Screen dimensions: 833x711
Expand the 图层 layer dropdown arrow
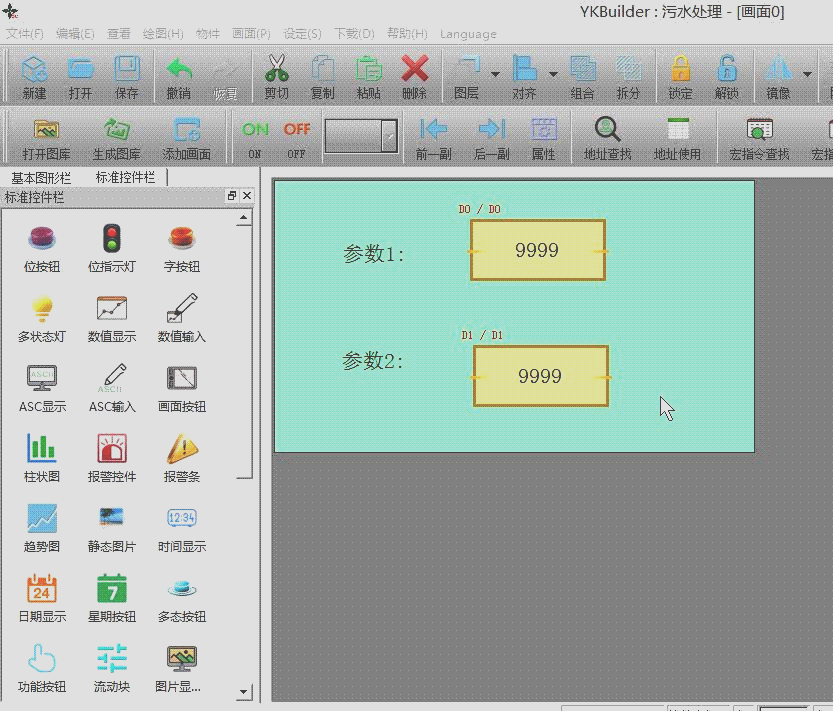(495, 74)
